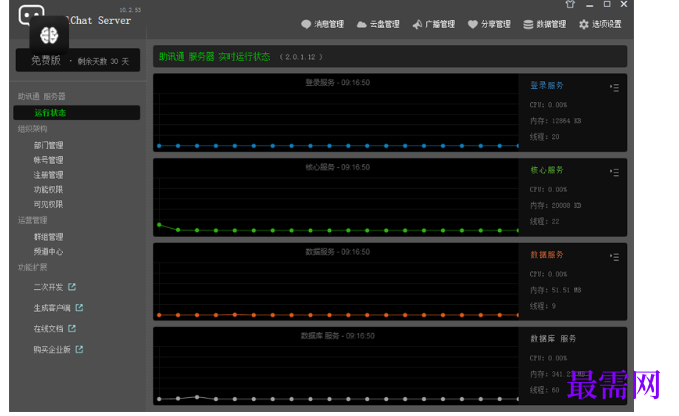Viewport: 679px width, 416px height.
Task: Click the external-link icon next to 二次开发
Action: tap(72, 287)
